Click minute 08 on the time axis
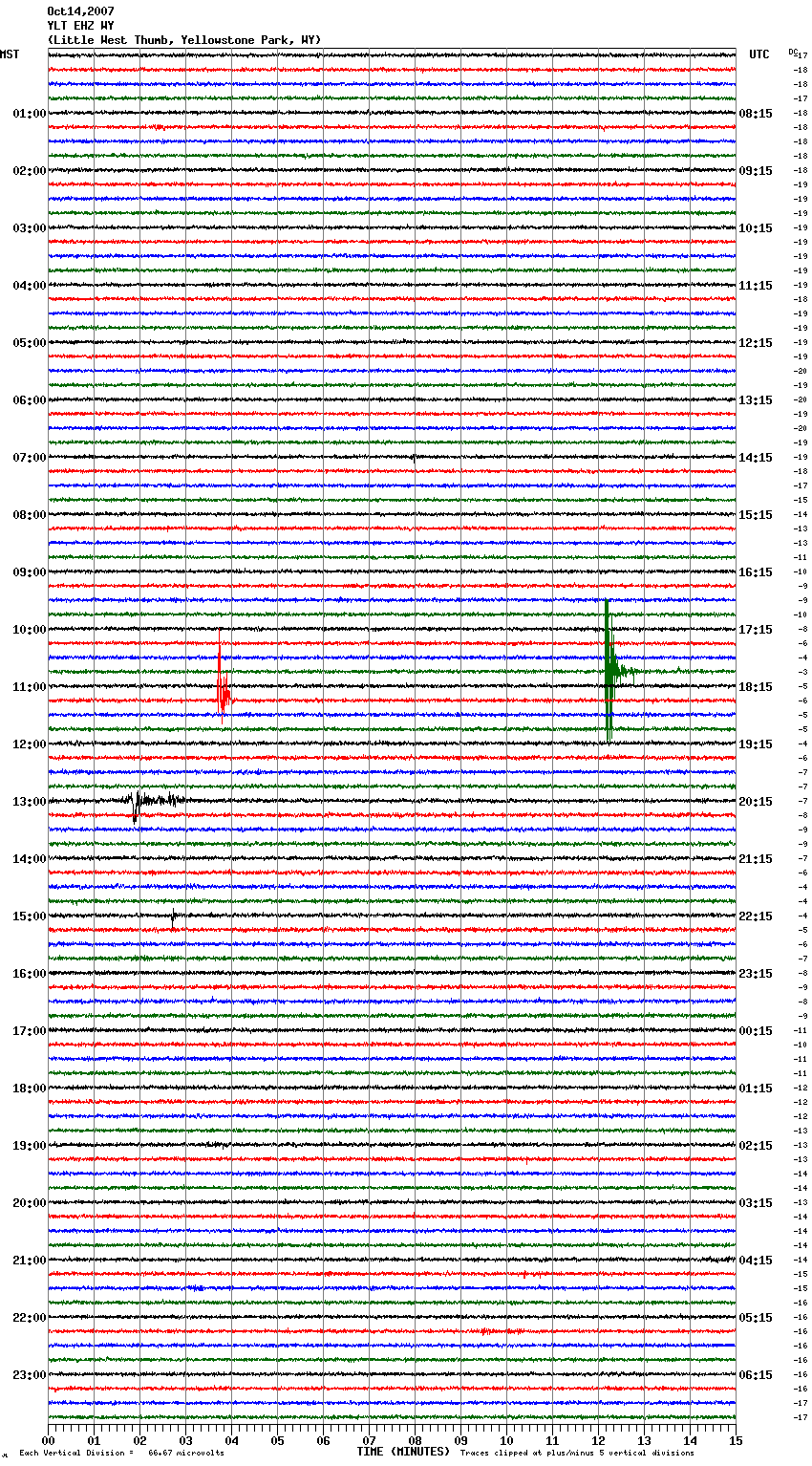Screen dimensions: 812x1466 click(415, 1440)
